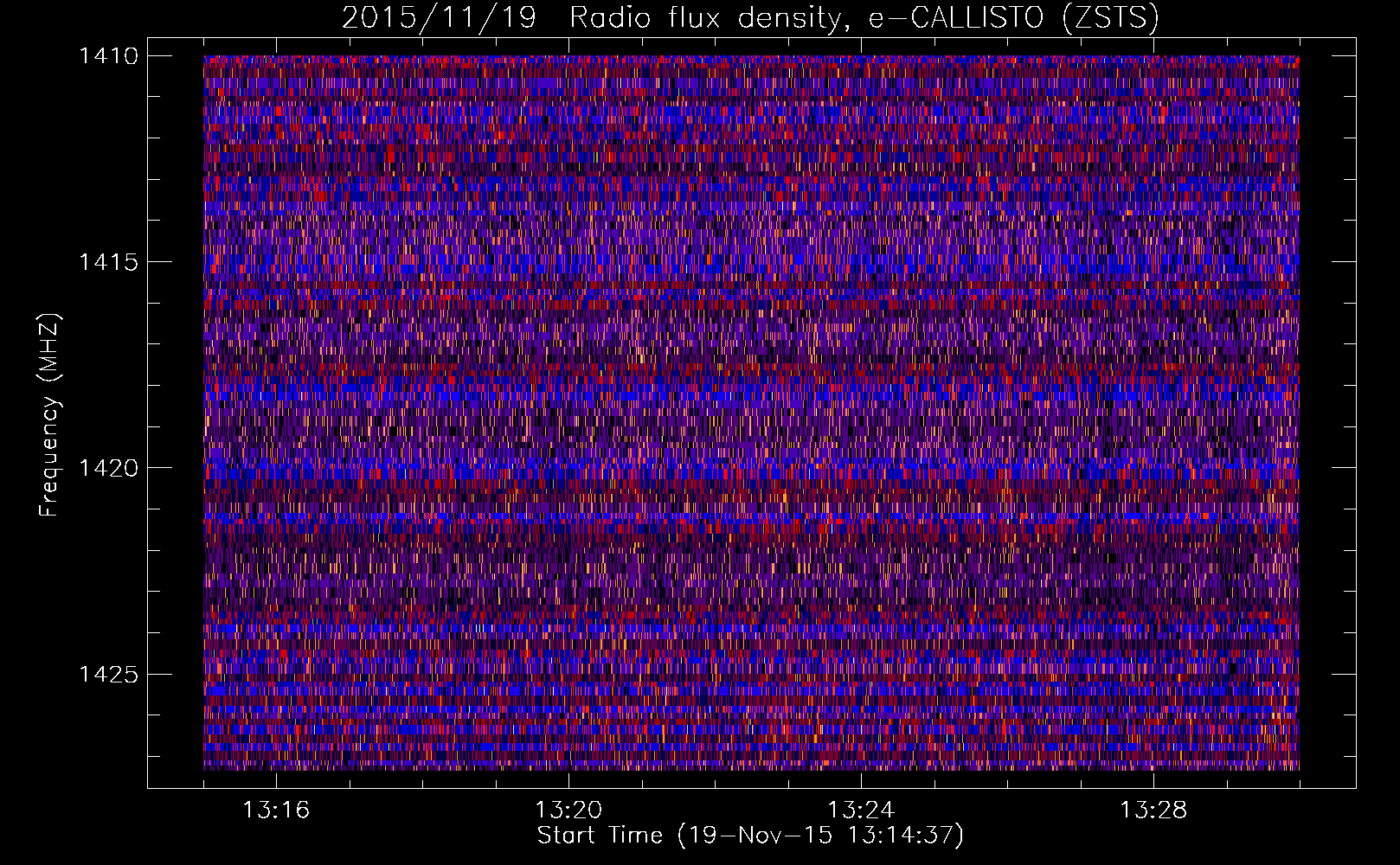Click the 'Frequency (MHZ)' axis title
1400x865 pixels.
(x=50, y=415)
